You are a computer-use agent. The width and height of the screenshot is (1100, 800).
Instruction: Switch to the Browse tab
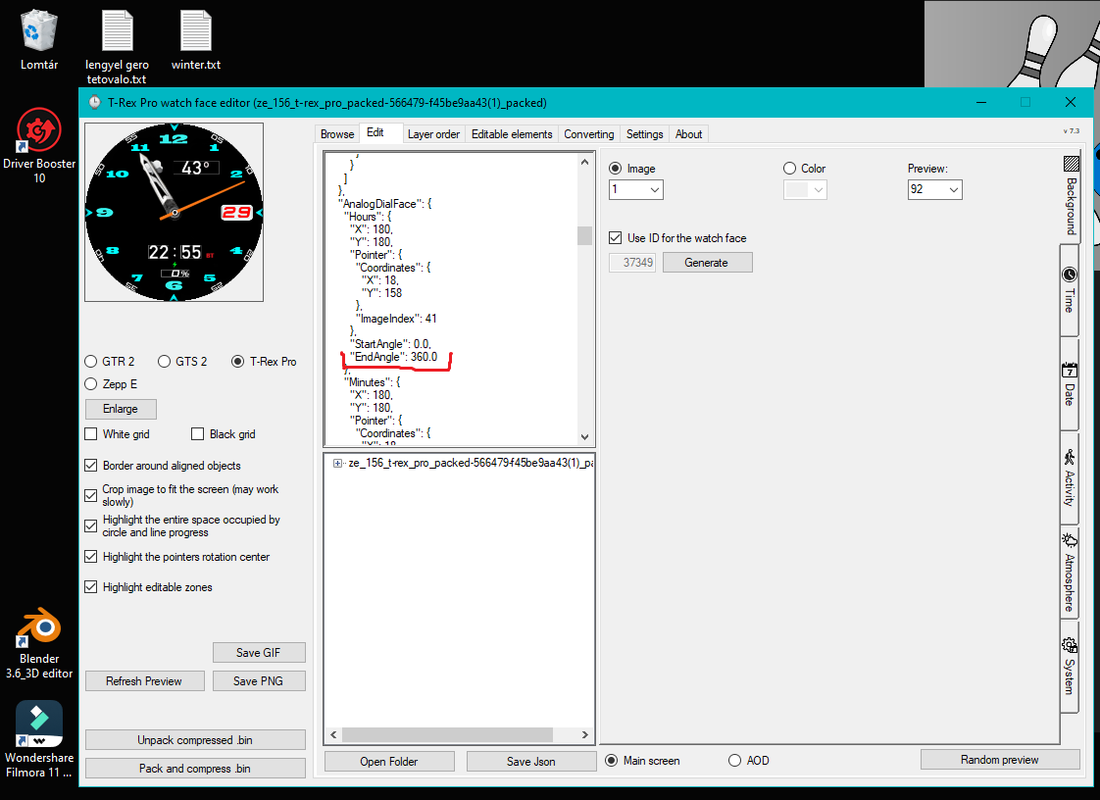pos(337,134)
